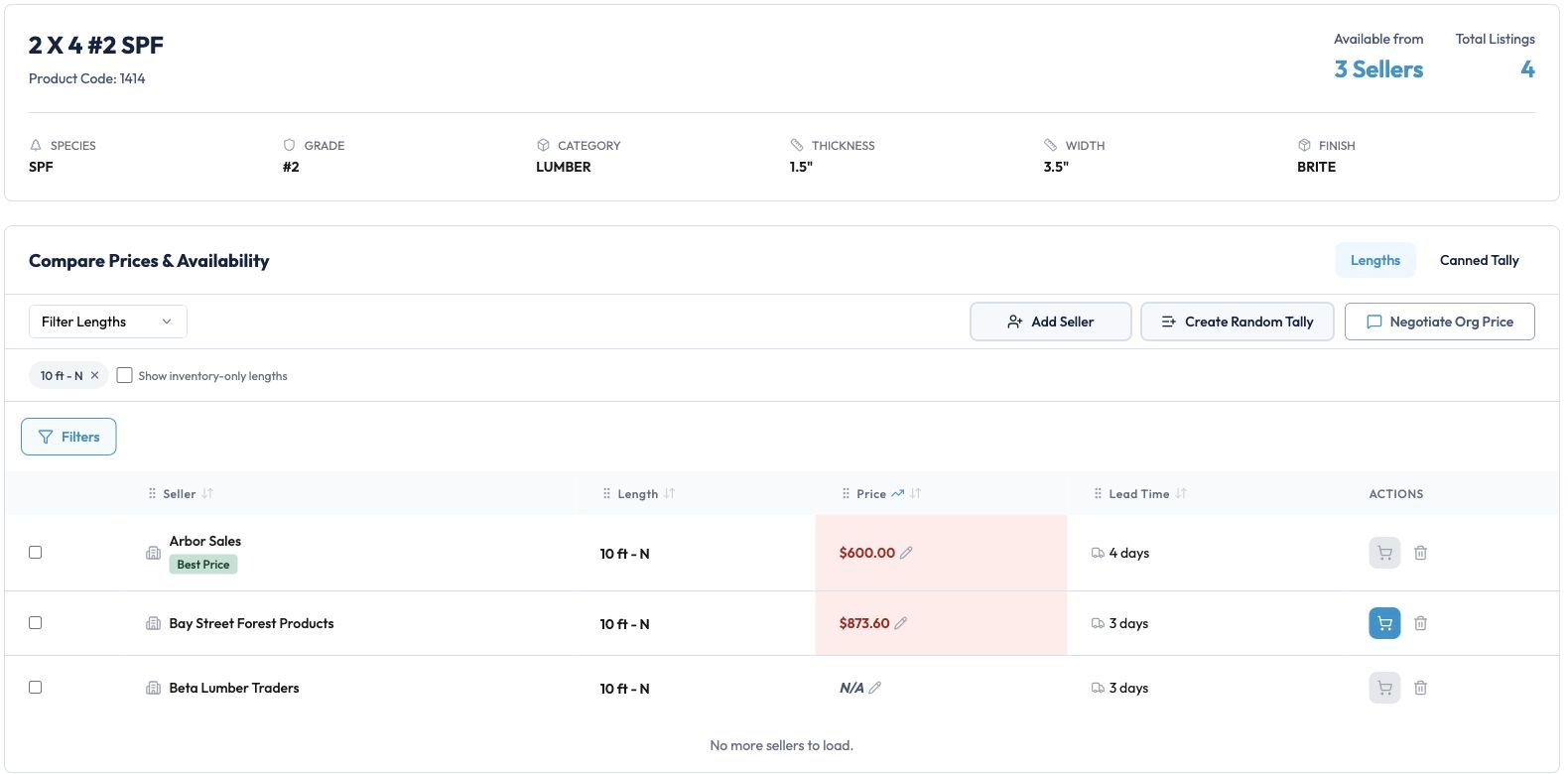Switch to the Canned Tally tab
The width and height of the screenshot is (1568, 774).
pyautogui.click(x=1479, y=260)
